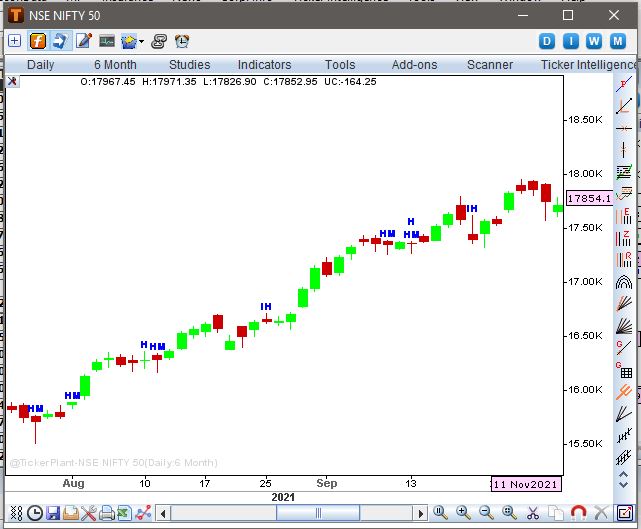The width and height of the screenshot is (641, 529).
Task: Open the Studies menu
Action: [190, 65]
